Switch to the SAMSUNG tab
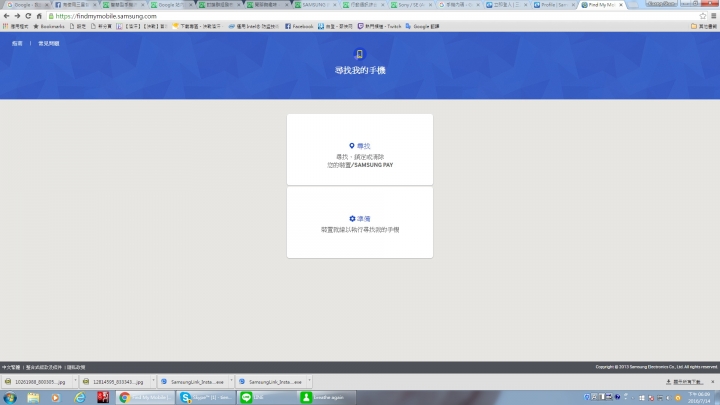The image size is (720, 405). click(x=315, y=5)
